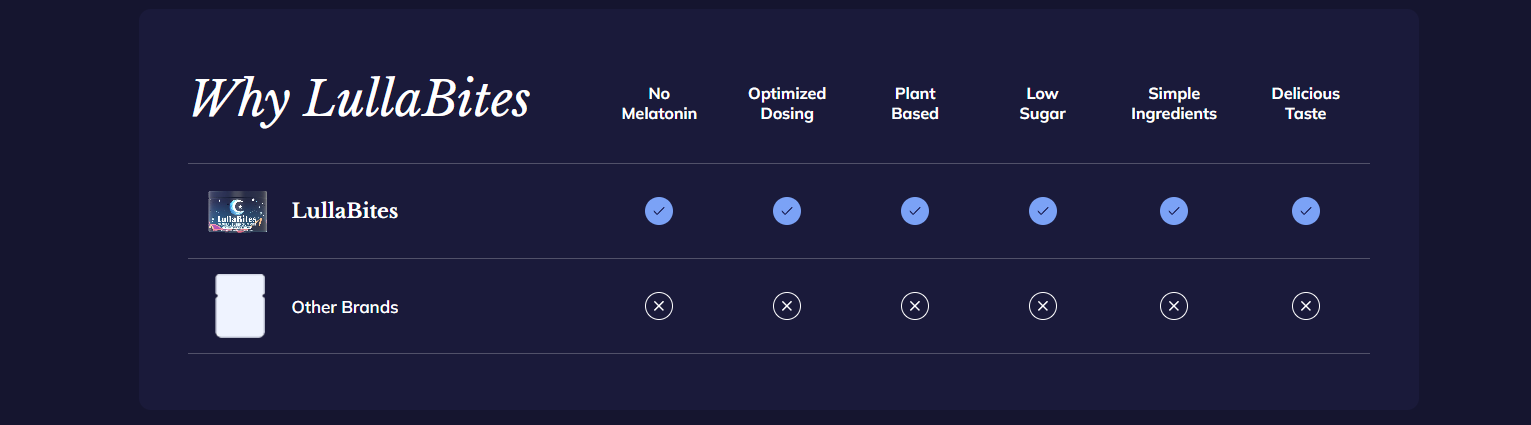Viewport: 1531px width, 425px height.
Task: Click Other Brands X under Optimized Dosing
Action: click(x=787, y=306)
